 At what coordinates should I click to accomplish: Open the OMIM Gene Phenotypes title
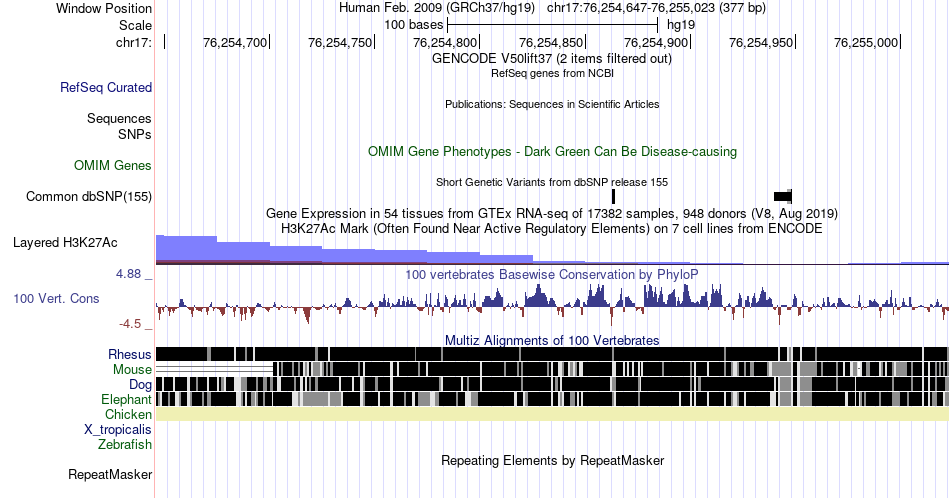point(552,151)
